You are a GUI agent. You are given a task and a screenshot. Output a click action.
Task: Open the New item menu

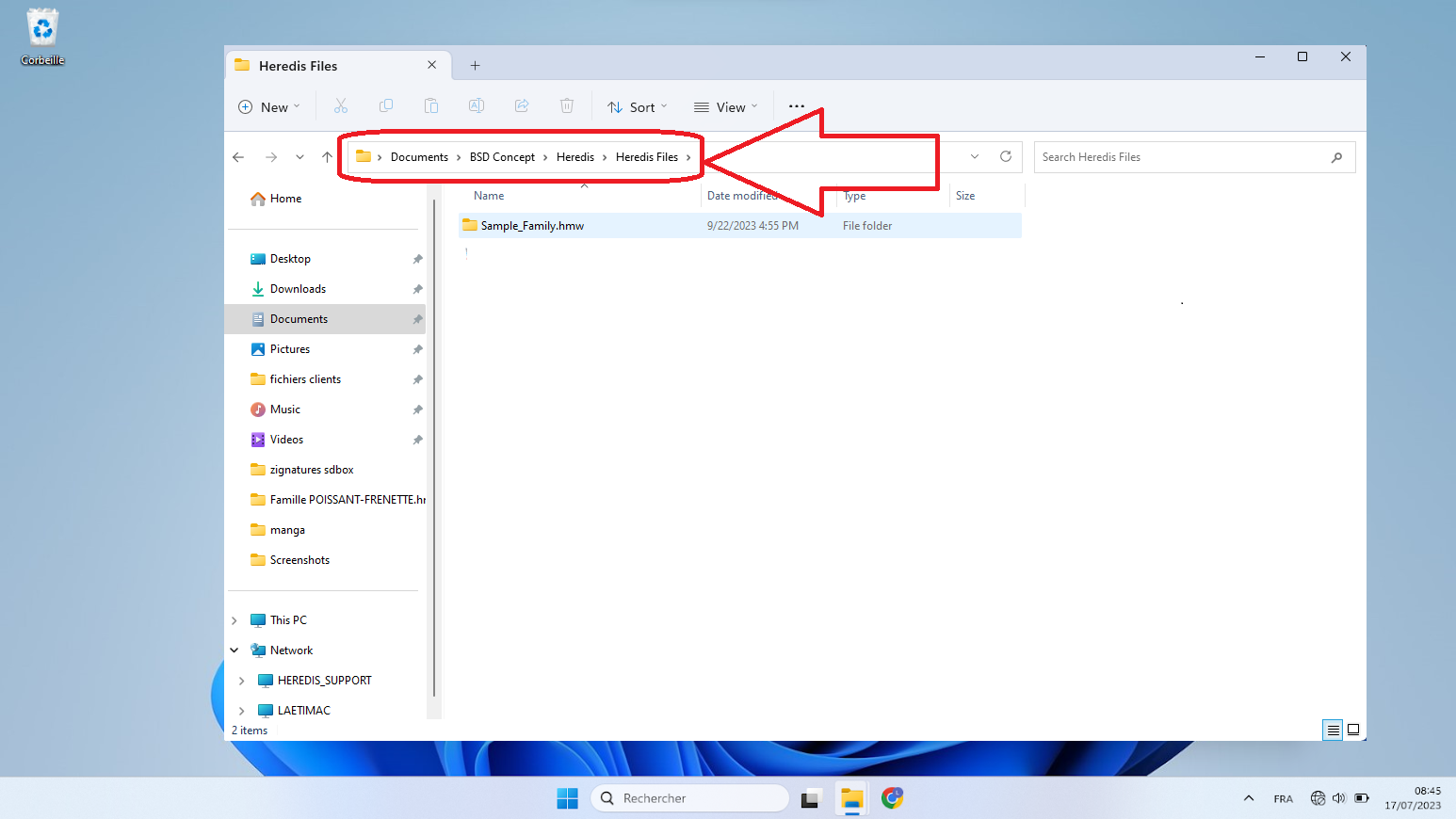[269, 107]
